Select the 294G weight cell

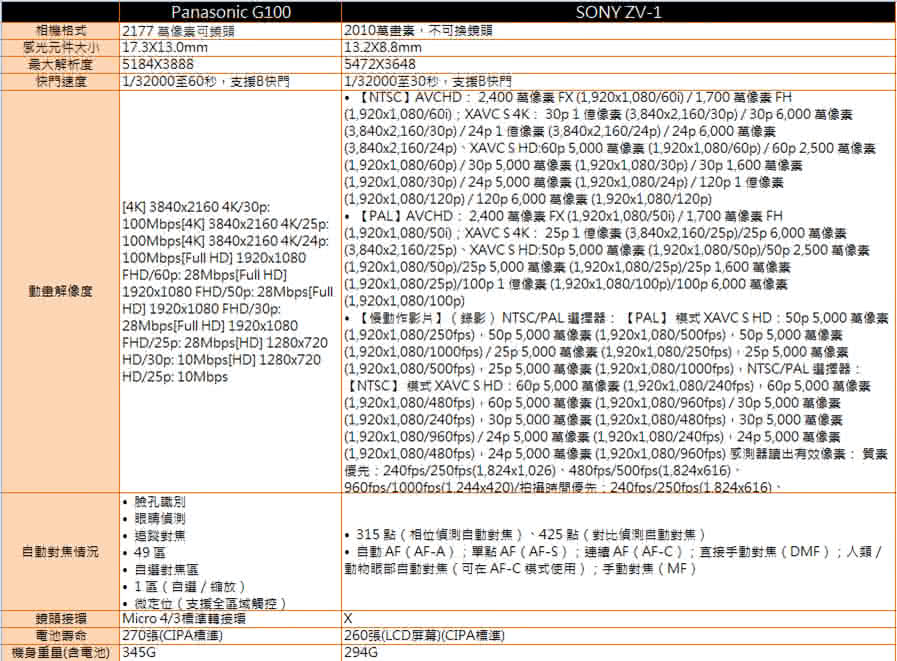(x=360, y=652)
